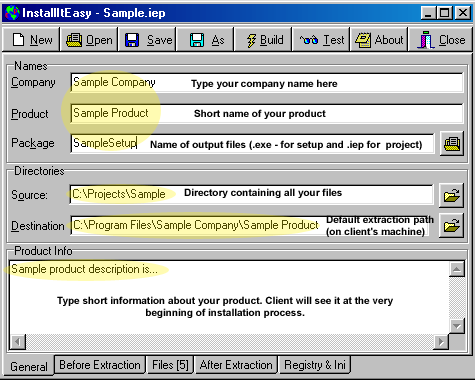This screenshot has width=475, height=380.
Task: Click the Product Info scroll right arrow
Action: [441, 342]
